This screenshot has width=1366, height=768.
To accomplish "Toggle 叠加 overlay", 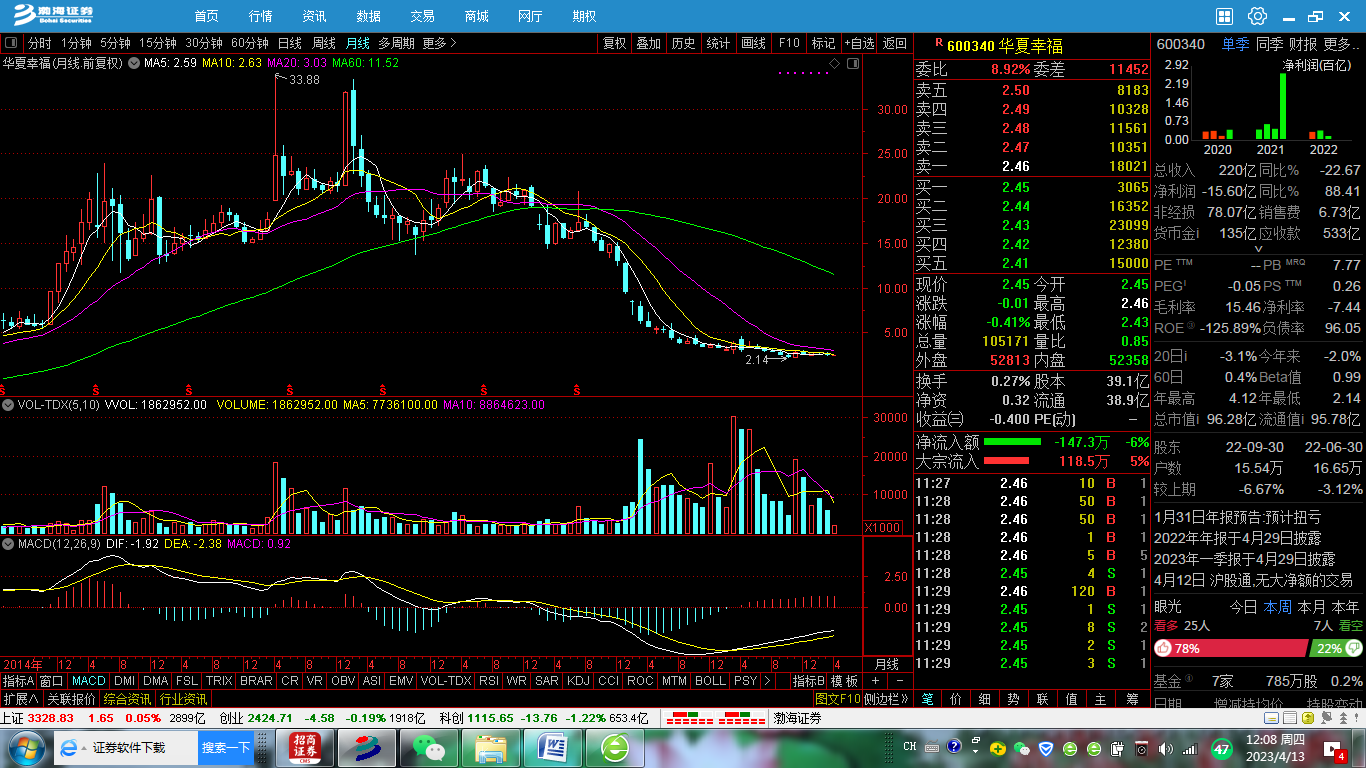I will pos(649,43).
